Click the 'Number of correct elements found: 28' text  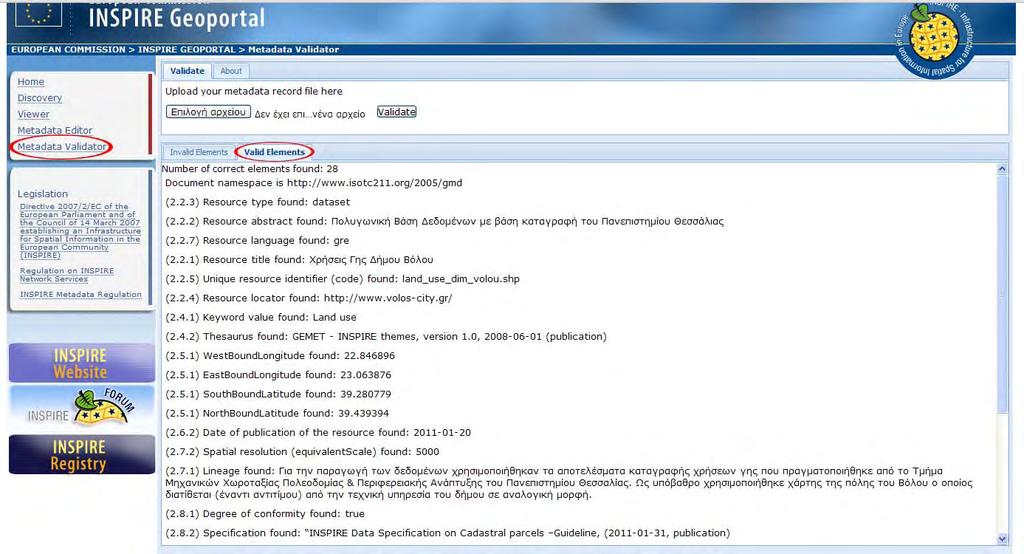pos(249,169)
